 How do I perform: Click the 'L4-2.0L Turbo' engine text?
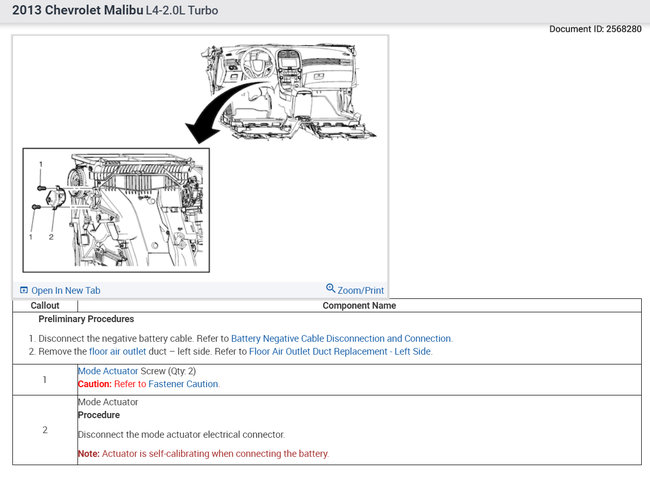point(182,10)
